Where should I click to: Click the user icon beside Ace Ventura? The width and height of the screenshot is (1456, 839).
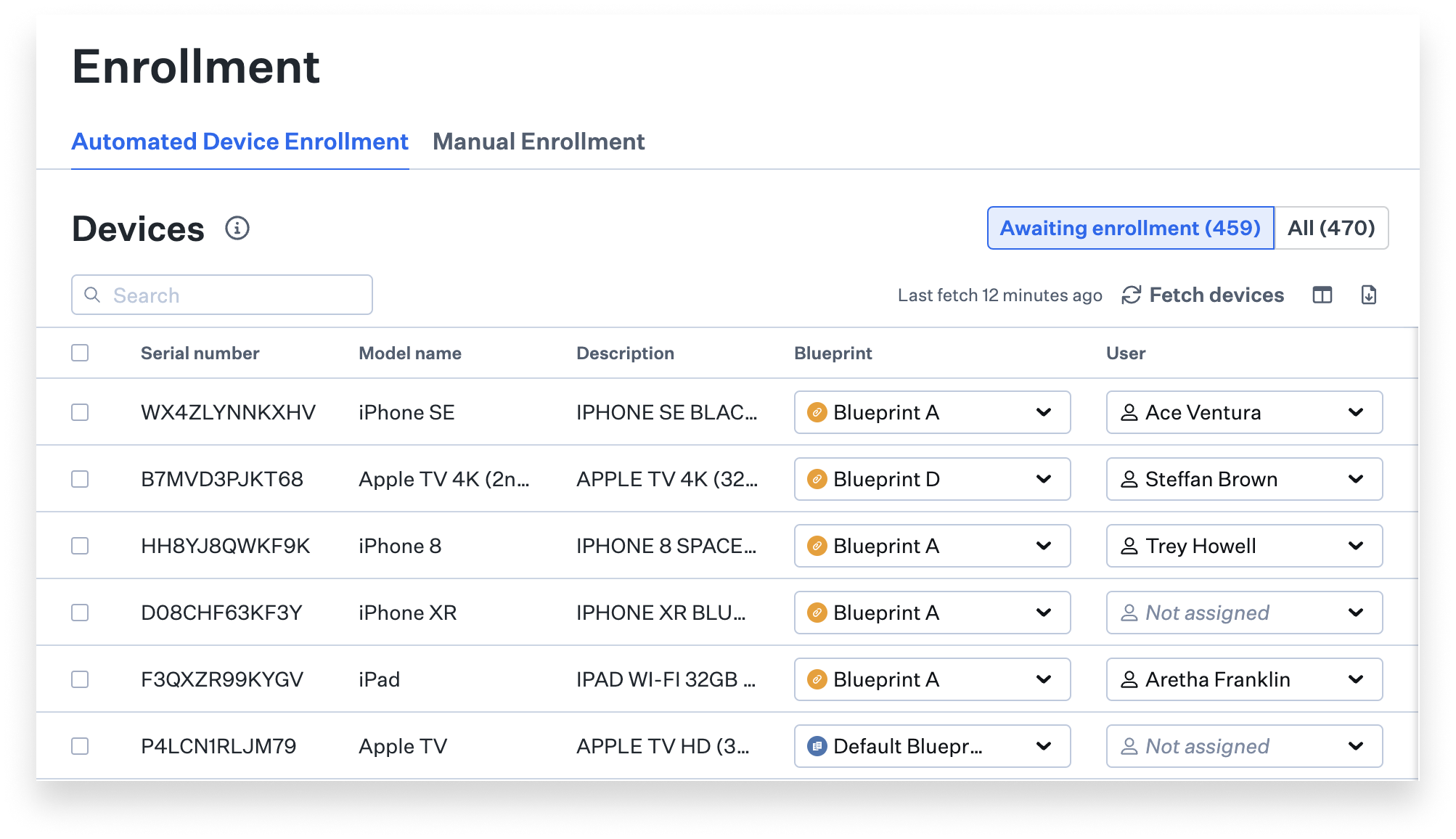point(1129,412)
